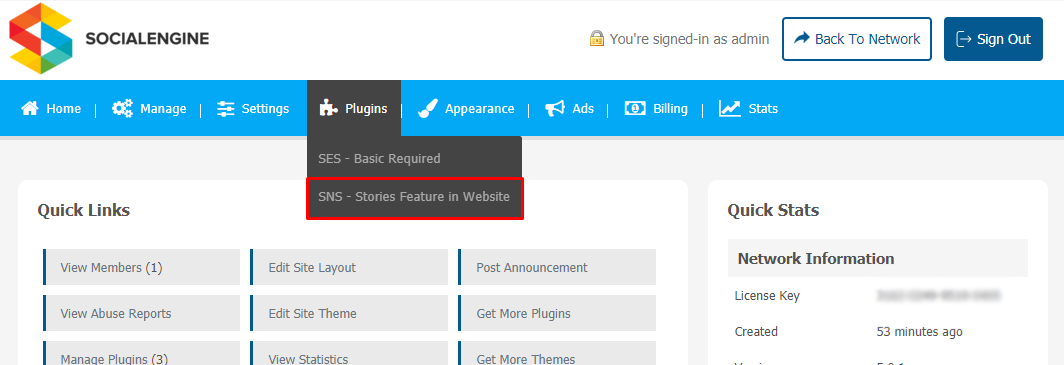The width and height of the screenshot is (1064, 365).
Task: Select SNS - Stories Feature in Website
Action: [x=415, y=198]
